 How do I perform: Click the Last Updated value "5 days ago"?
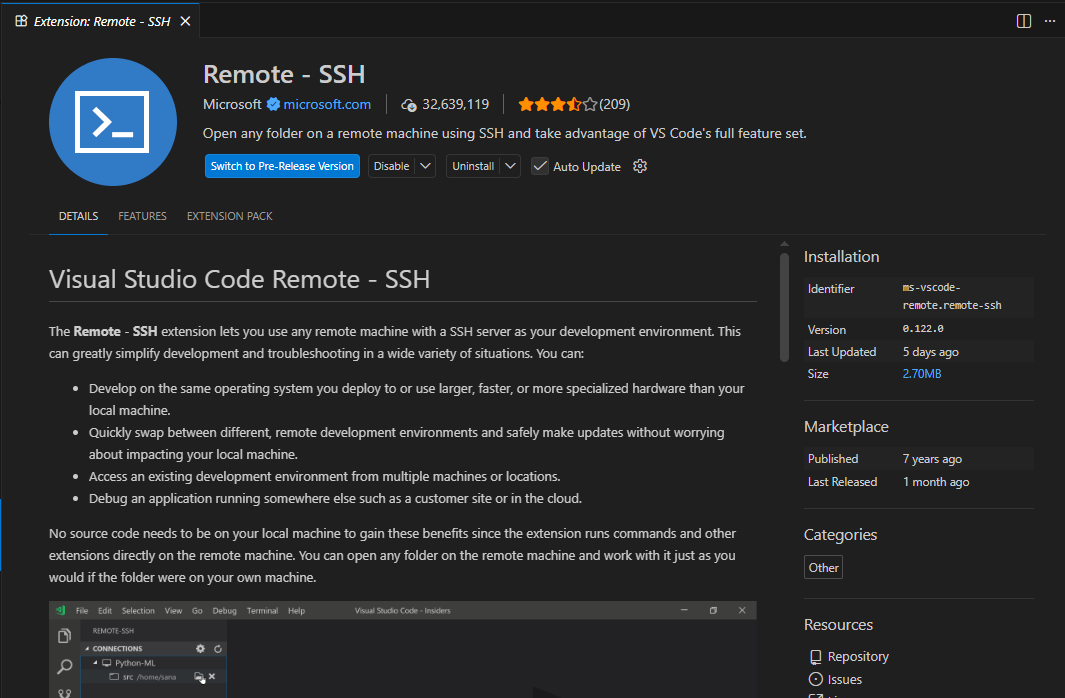pyautogui.click(x=931, y=352)
